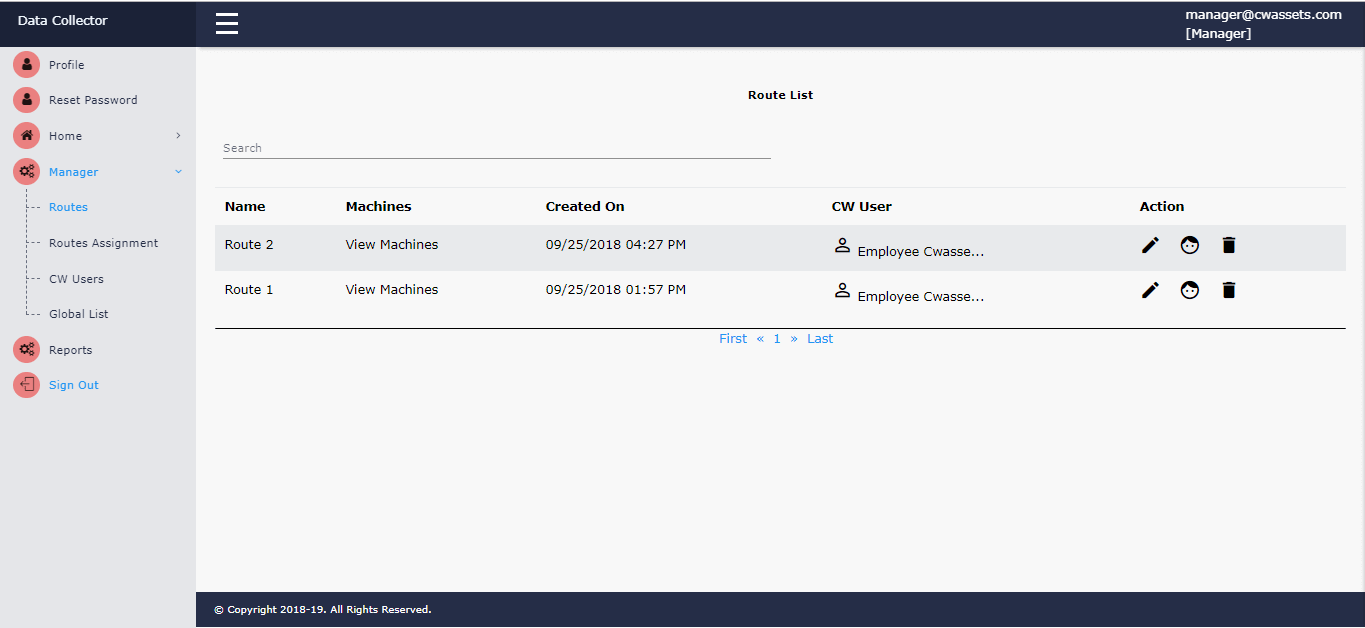1365x628 pixels.
Task: Open the Manager menu item
Action: click(74, 172)
